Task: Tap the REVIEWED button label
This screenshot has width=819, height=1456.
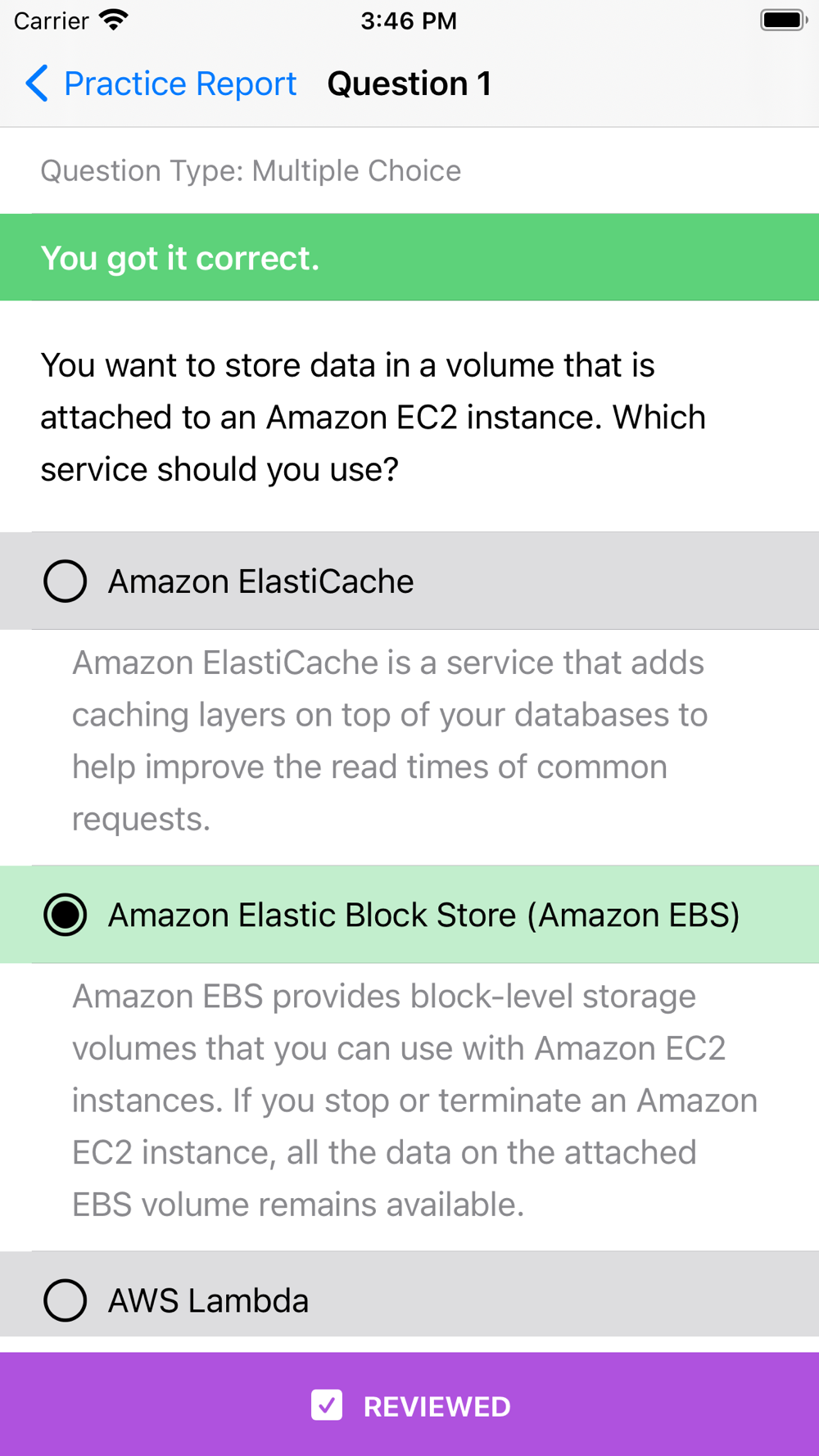Action: (x=437, y=1407)
